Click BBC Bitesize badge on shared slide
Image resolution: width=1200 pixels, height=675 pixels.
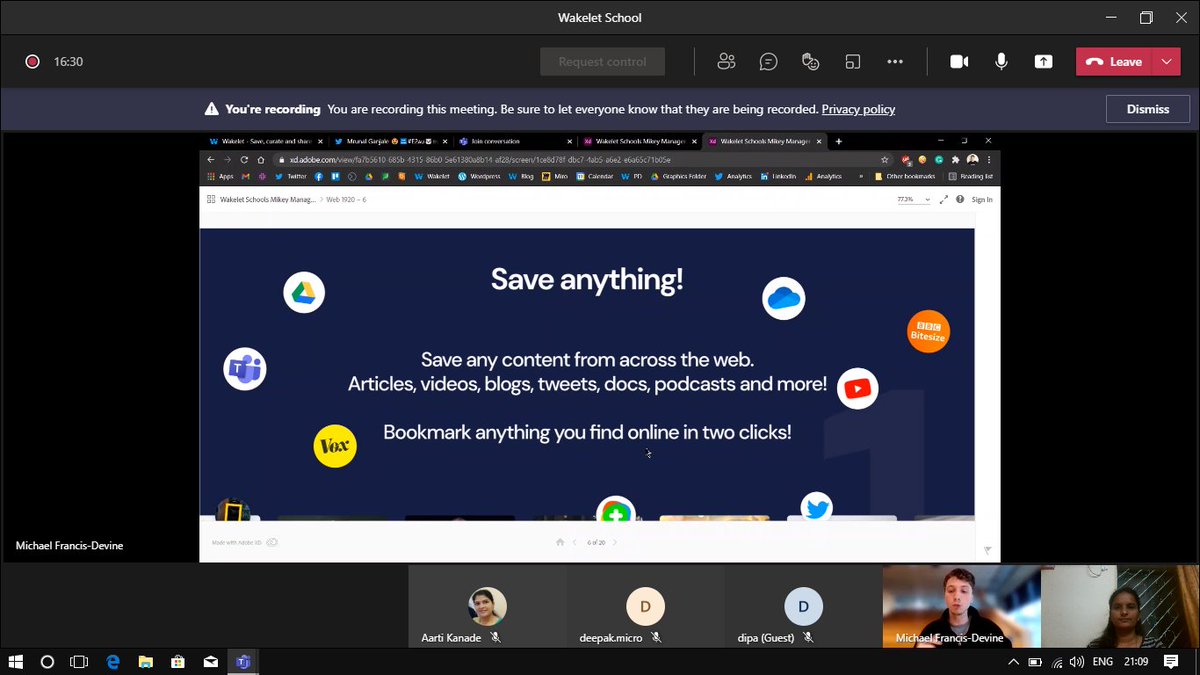pyautogui.click(x=928, y=331)
